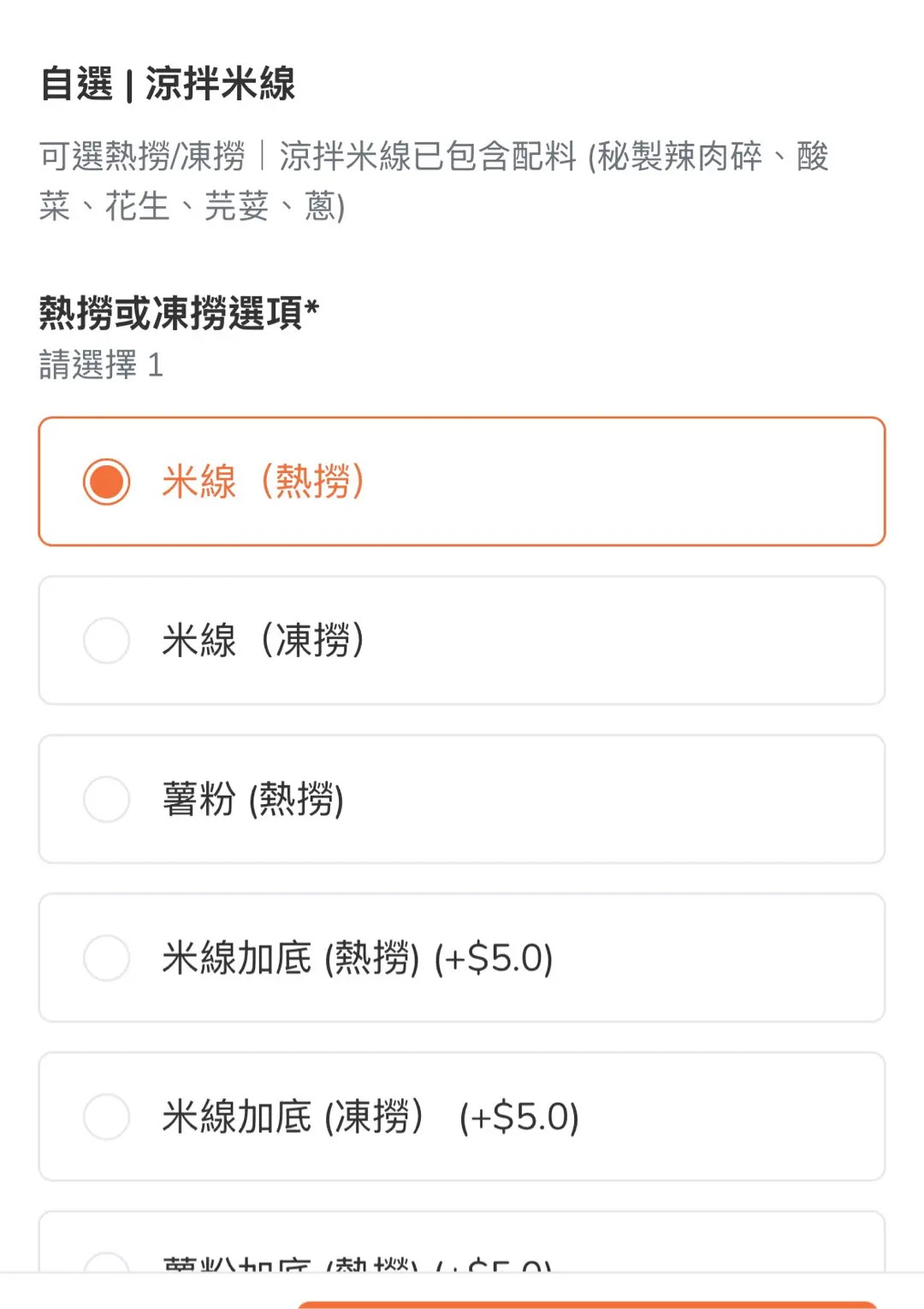Choose the 米線加底 (凍撈) radio circle

(107, 1116)
